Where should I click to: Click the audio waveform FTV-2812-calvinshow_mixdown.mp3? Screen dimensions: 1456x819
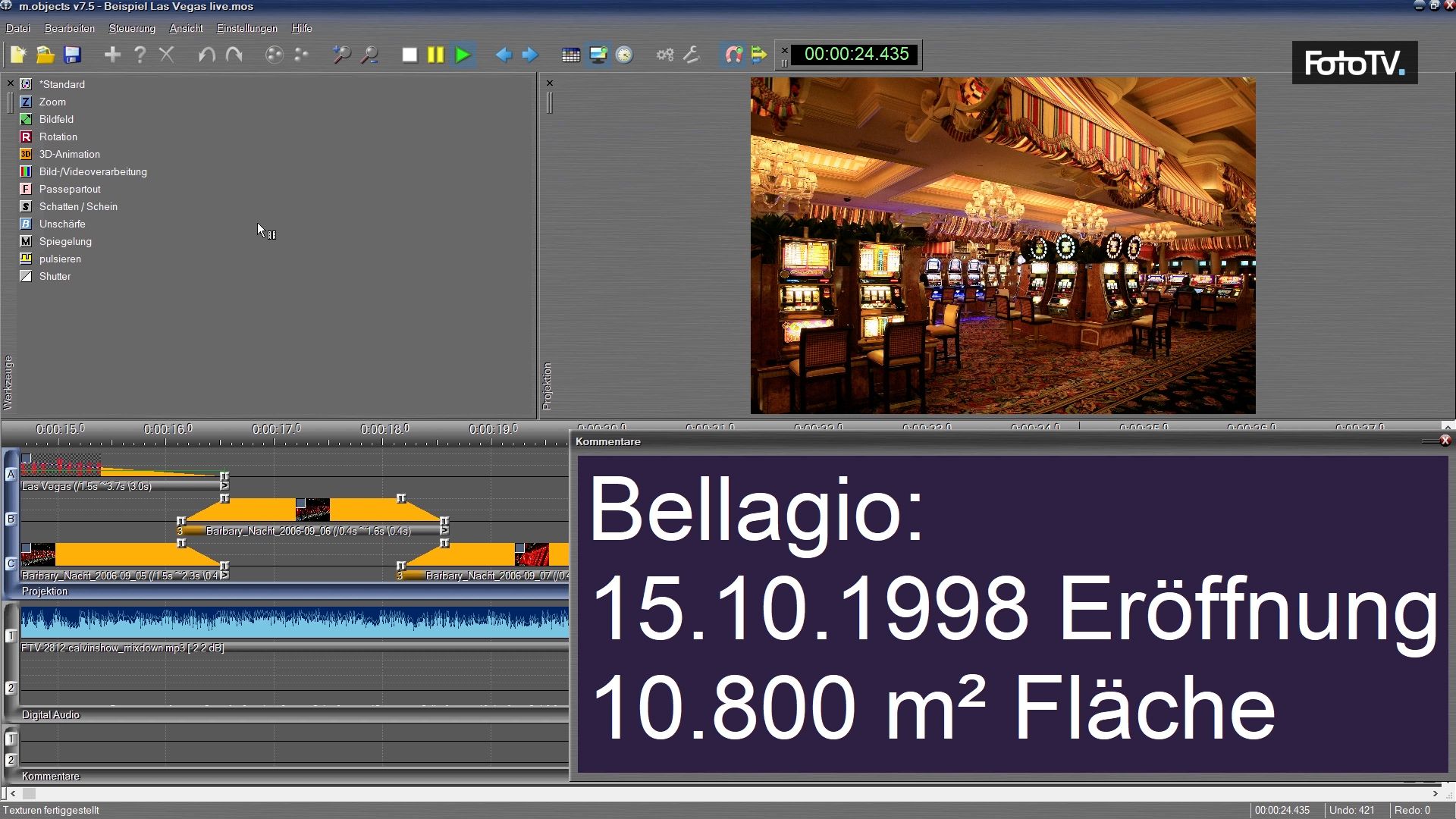294,622
